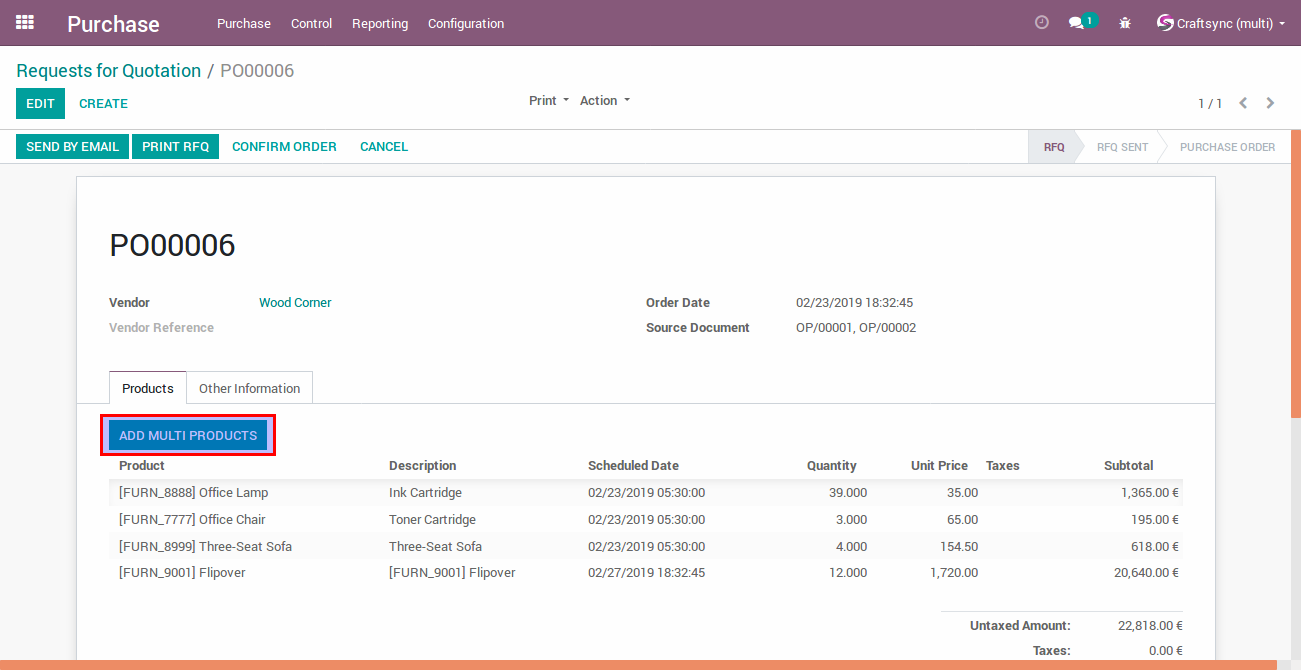Open the Reporting menu
The width and height of the screenshot is (1301, 670).
coord(380,23)
